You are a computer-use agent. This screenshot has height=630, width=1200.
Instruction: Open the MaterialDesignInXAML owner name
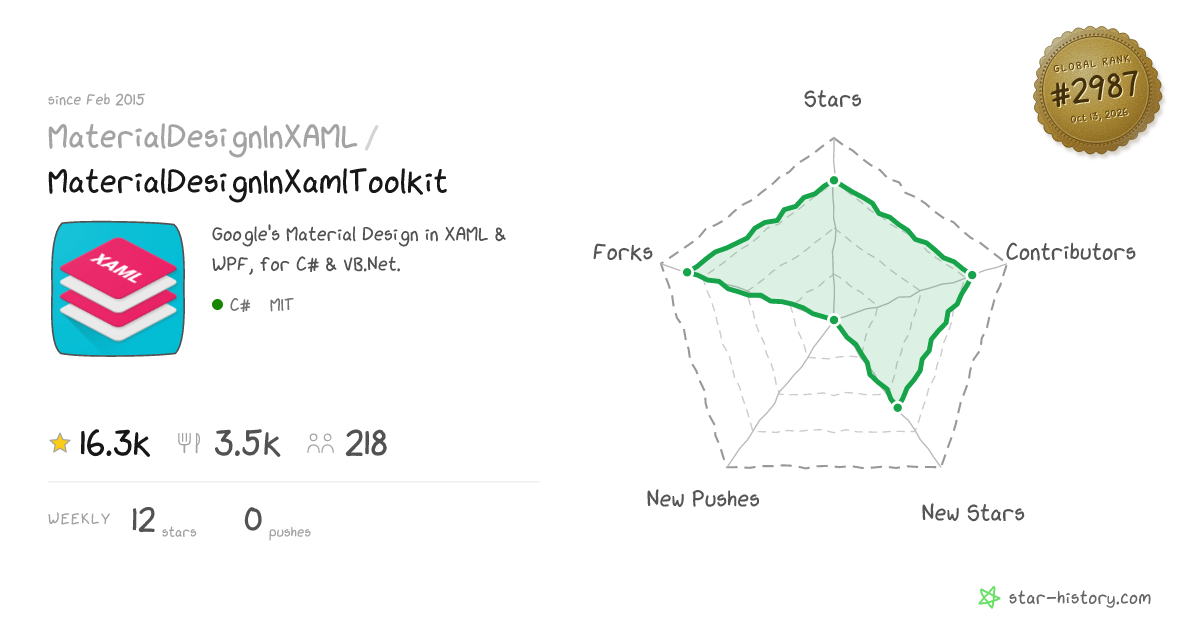tap(202, 138)
